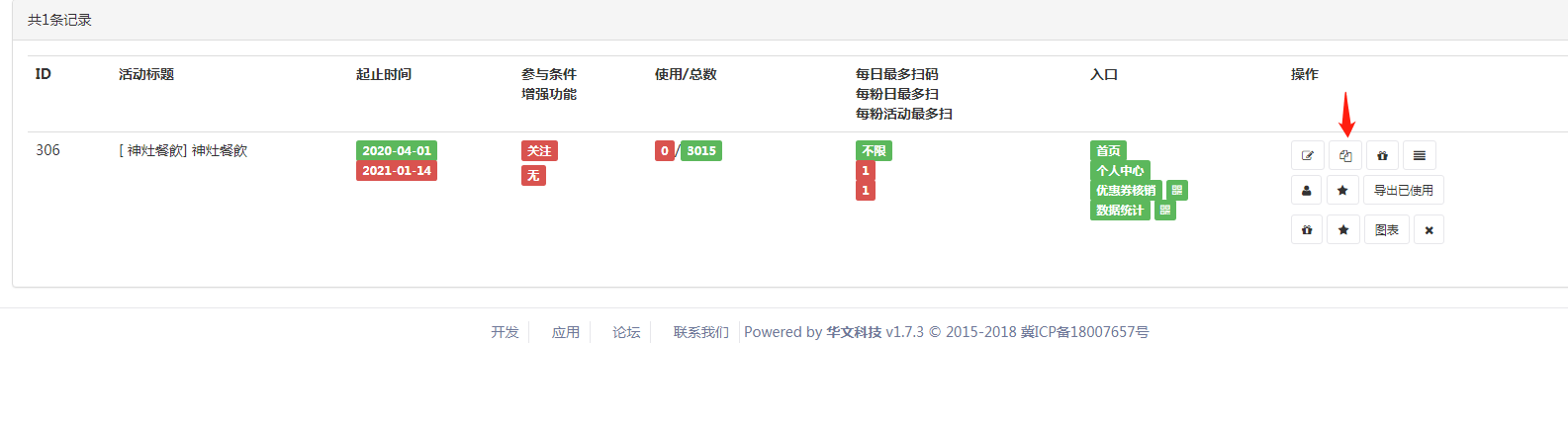Screen dimensions: 1568x428
Task: Click the list lines icon in the action column
Action: (1420, 155)
